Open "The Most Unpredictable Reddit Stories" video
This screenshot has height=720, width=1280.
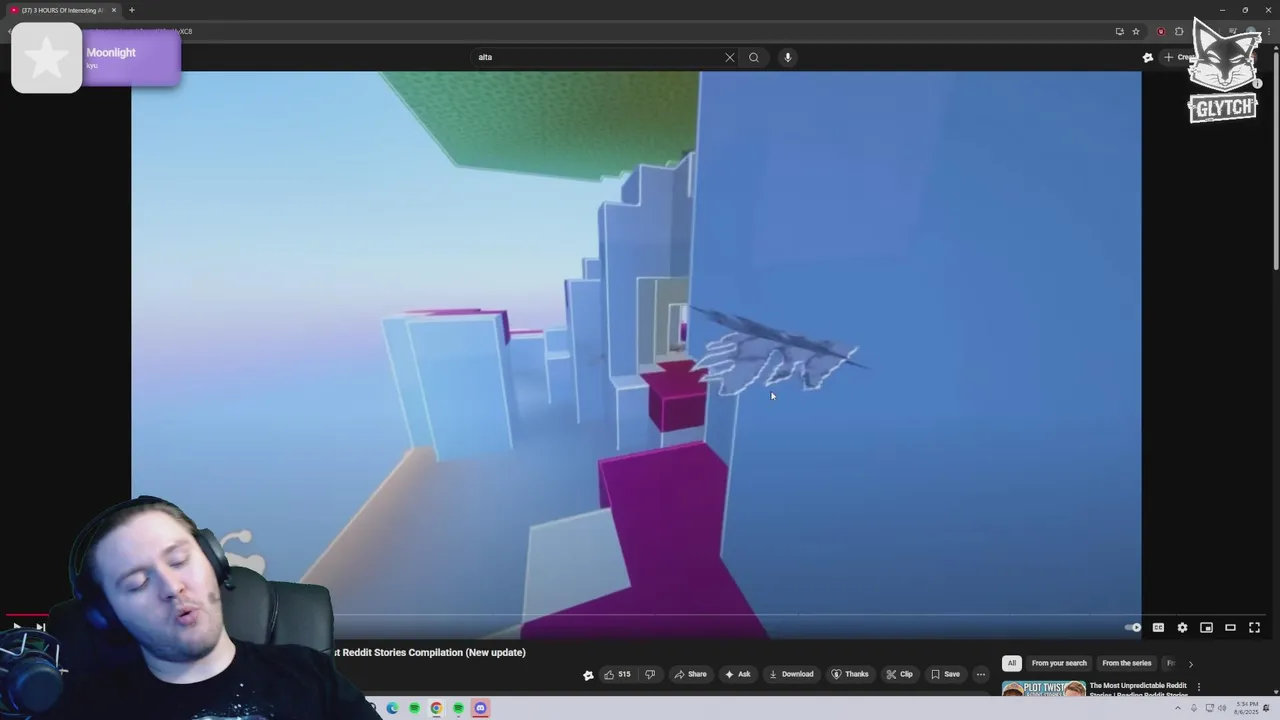[1138, 690]
